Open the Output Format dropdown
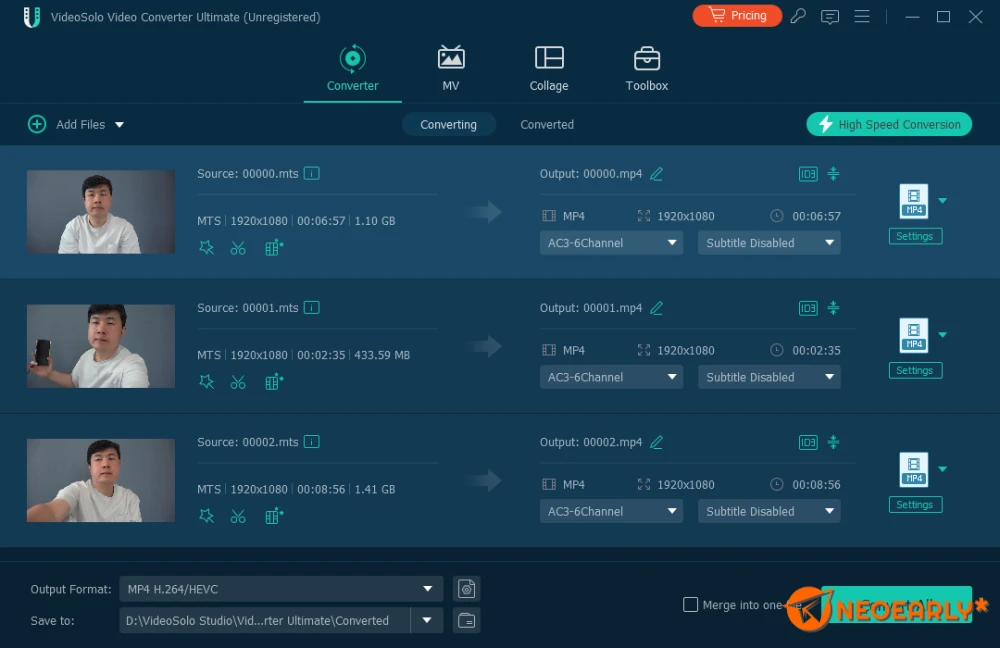The height and width of the screenshot is (648, 1000). pyautogui.click(x=281, y=589)
